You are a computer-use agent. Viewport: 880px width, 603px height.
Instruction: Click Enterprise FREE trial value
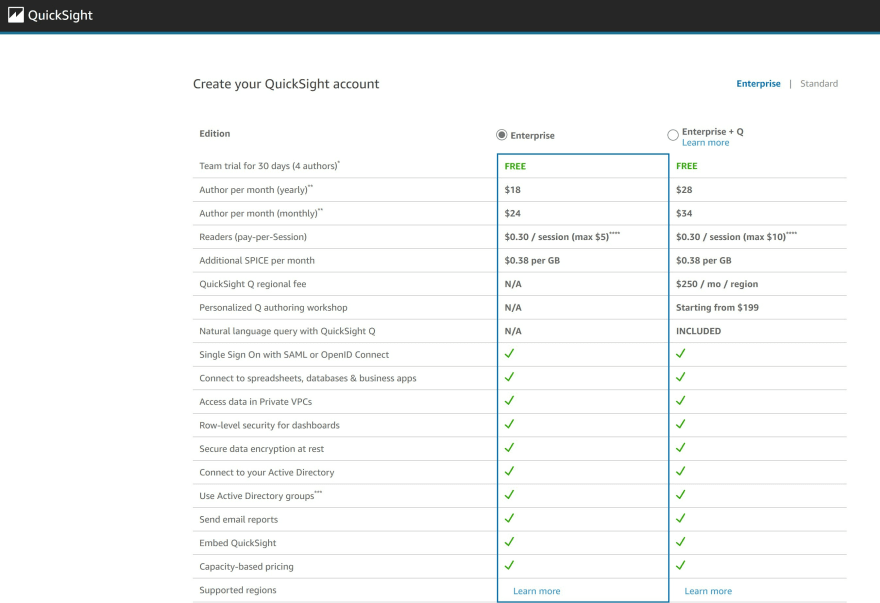(515, 166)
